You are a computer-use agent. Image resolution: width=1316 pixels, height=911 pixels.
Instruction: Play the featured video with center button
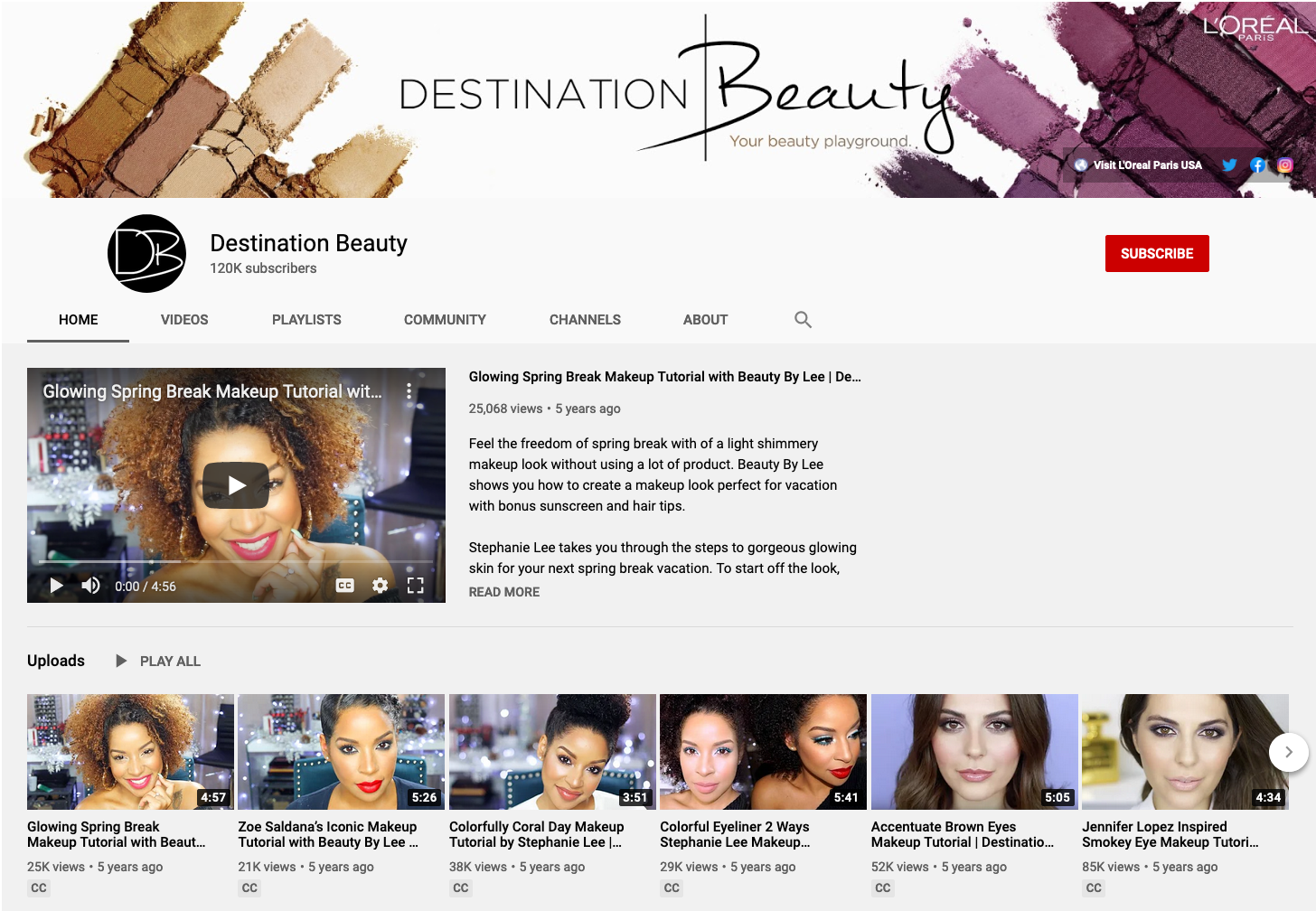coord(236,485)
